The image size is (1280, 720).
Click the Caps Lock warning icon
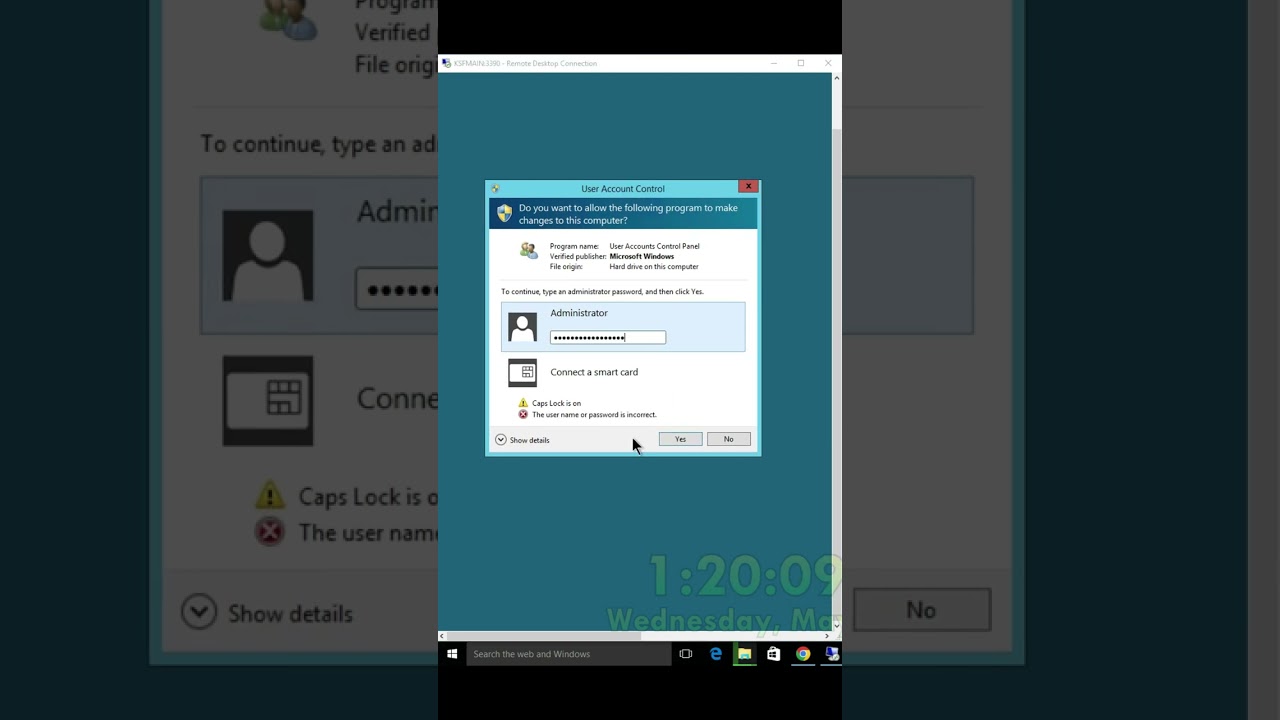click(523, 403)
